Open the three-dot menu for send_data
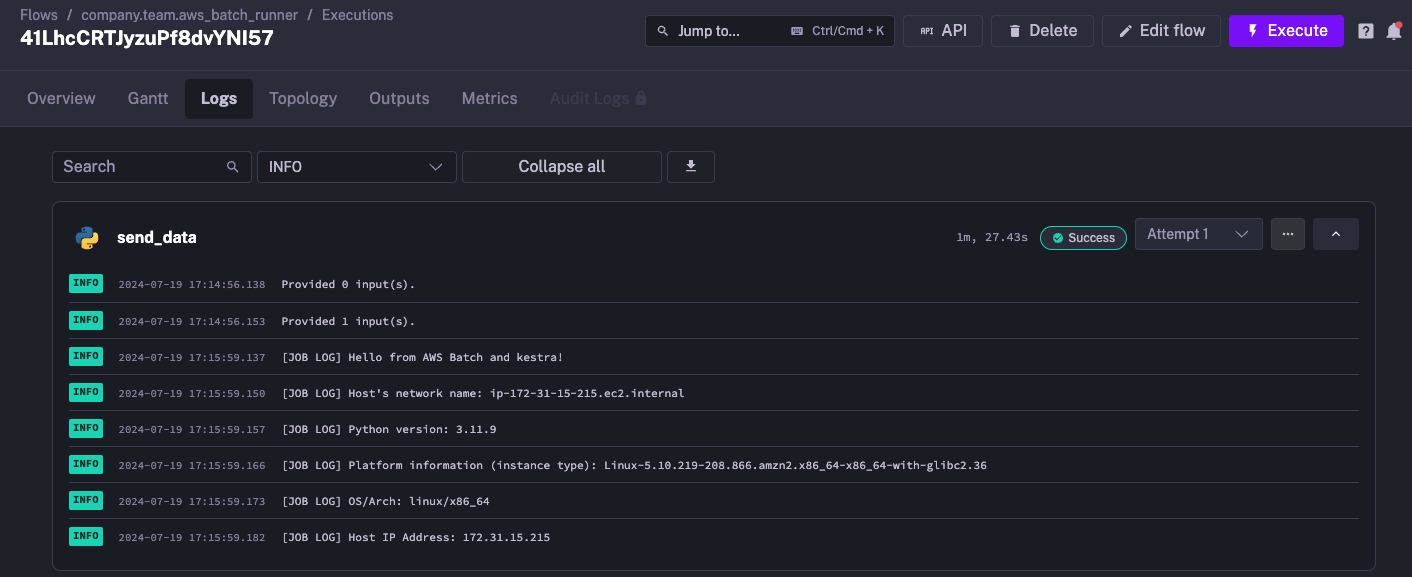The image size is (1412, 577). click(x=1287, y=234)
